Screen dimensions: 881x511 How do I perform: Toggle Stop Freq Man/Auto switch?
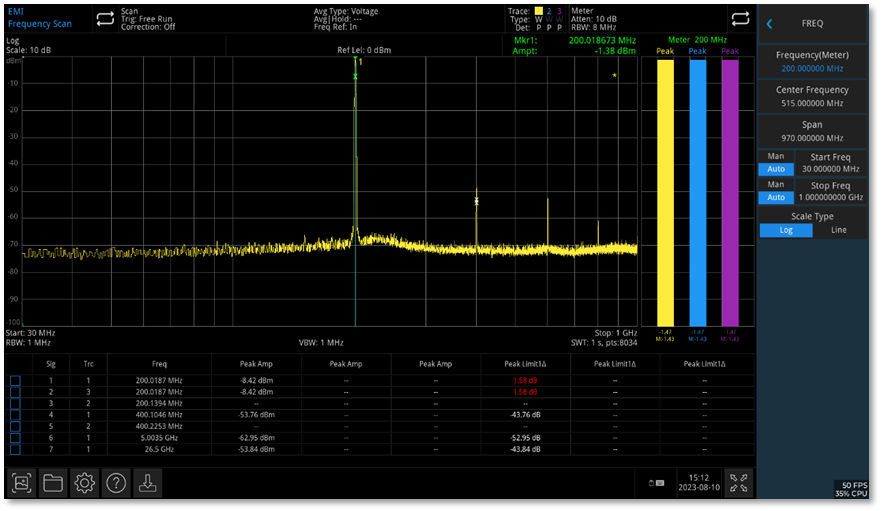[776, 191]
